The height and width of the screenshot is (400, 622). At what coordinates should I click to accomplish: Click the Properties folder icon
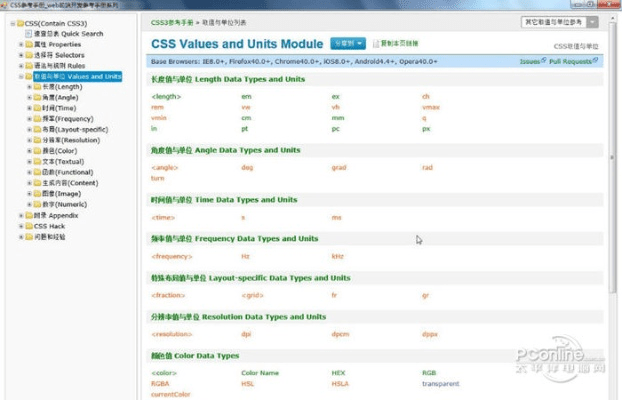27,44
